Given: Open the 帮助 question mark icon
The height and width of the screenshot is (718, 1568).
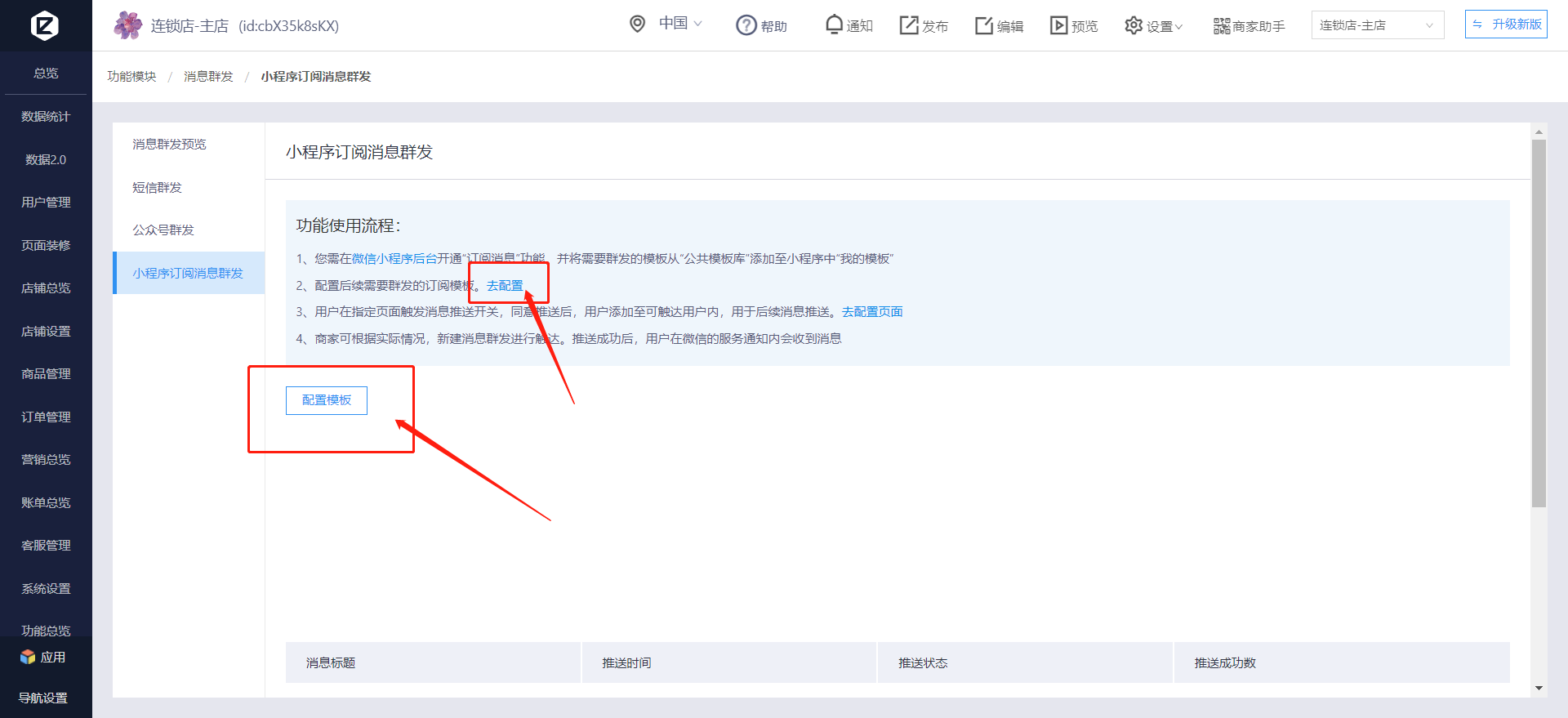Looking at the screenshot, I should 746,25.
